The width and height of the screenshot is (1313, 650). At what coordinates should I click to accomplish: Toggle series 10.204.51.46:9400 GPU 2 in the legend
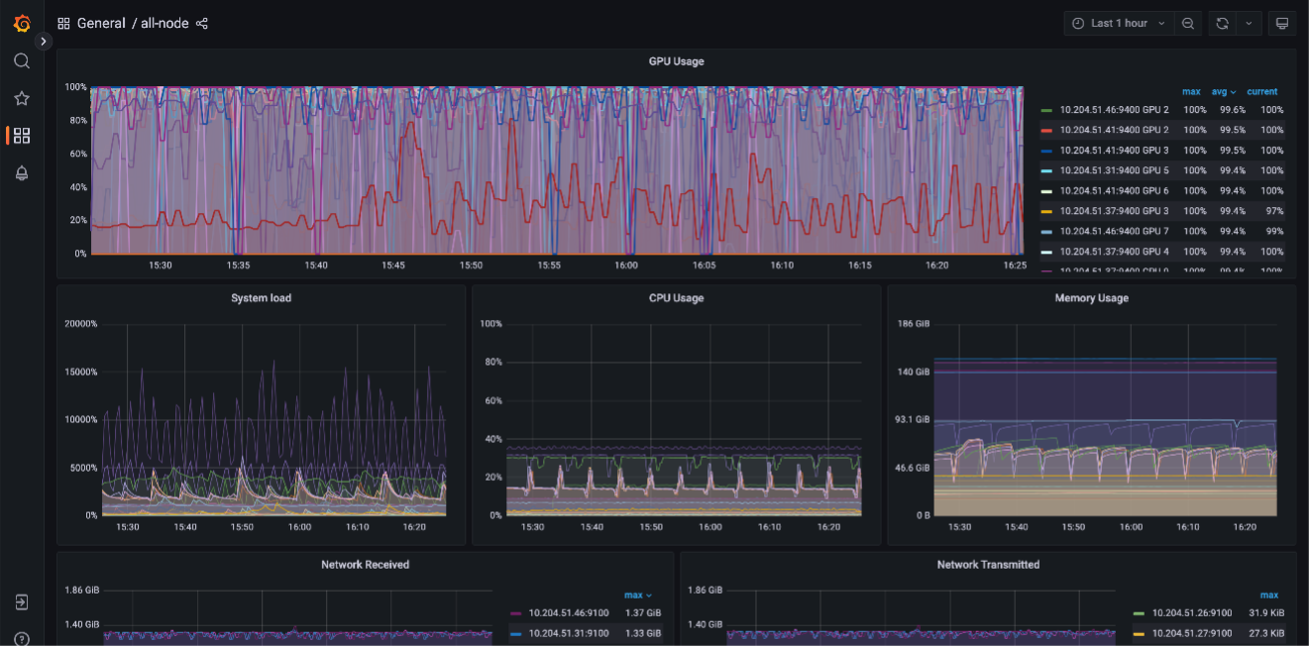[1114, 110]
